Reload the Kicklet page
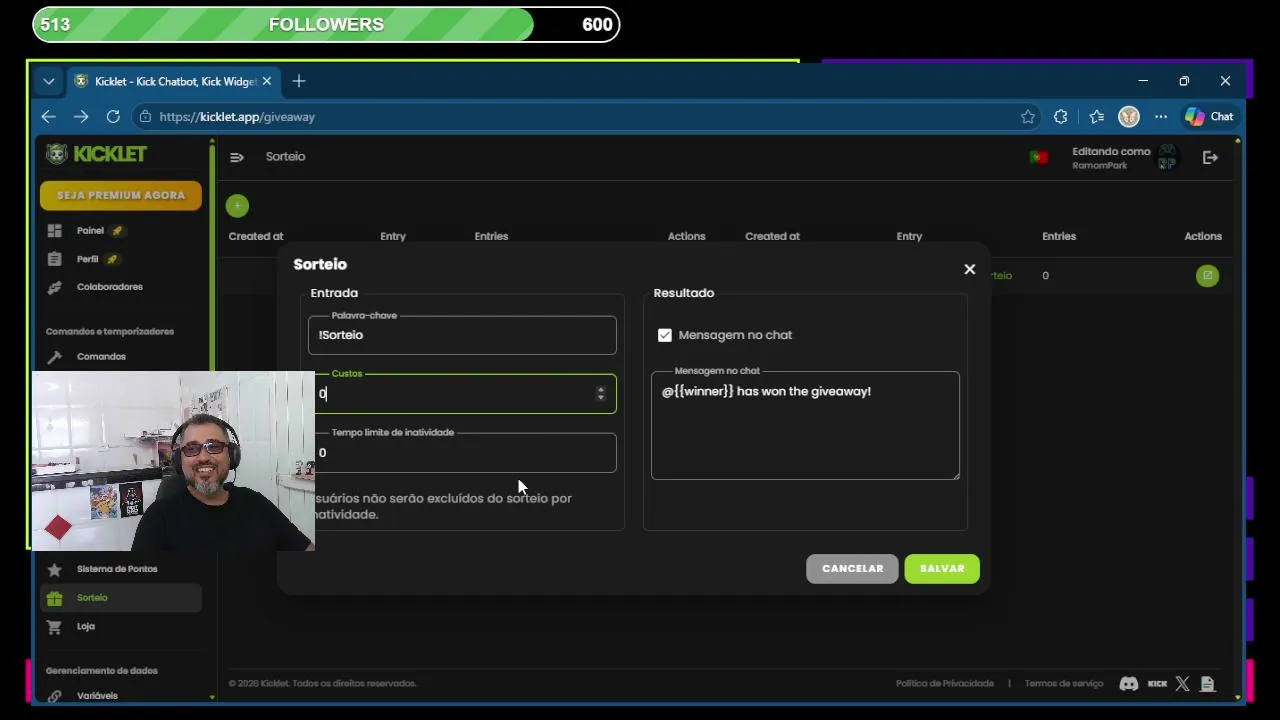Image resolution: width=1280 pixels, height=720 pixels. point(113,117)
